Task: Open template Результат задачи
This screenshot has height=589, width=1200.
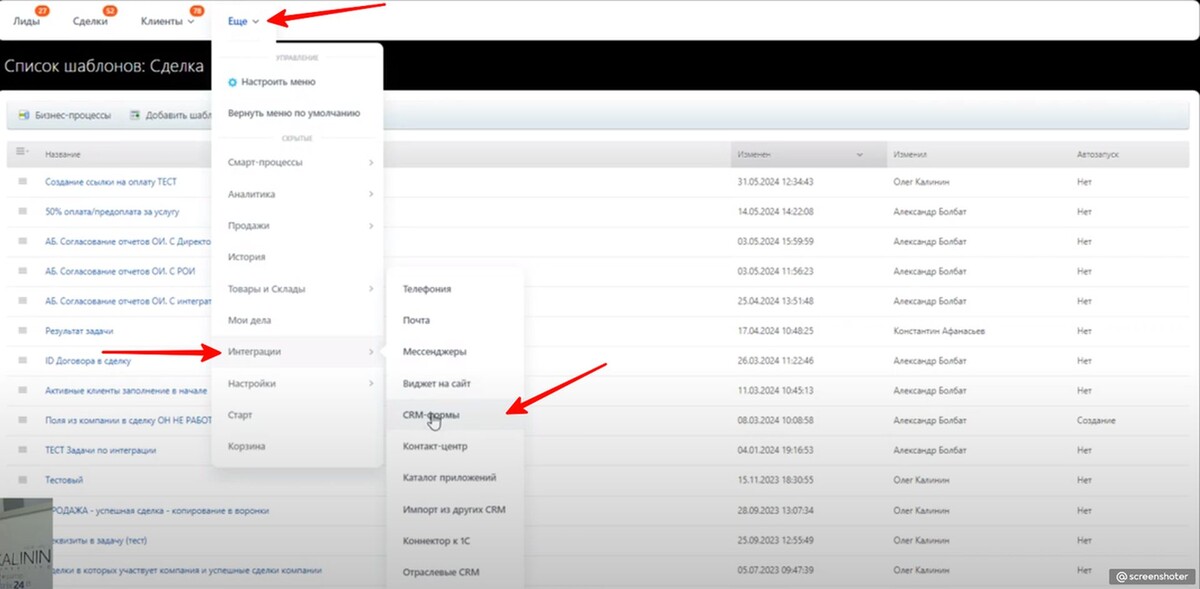Action: click(x=79, y=330)
